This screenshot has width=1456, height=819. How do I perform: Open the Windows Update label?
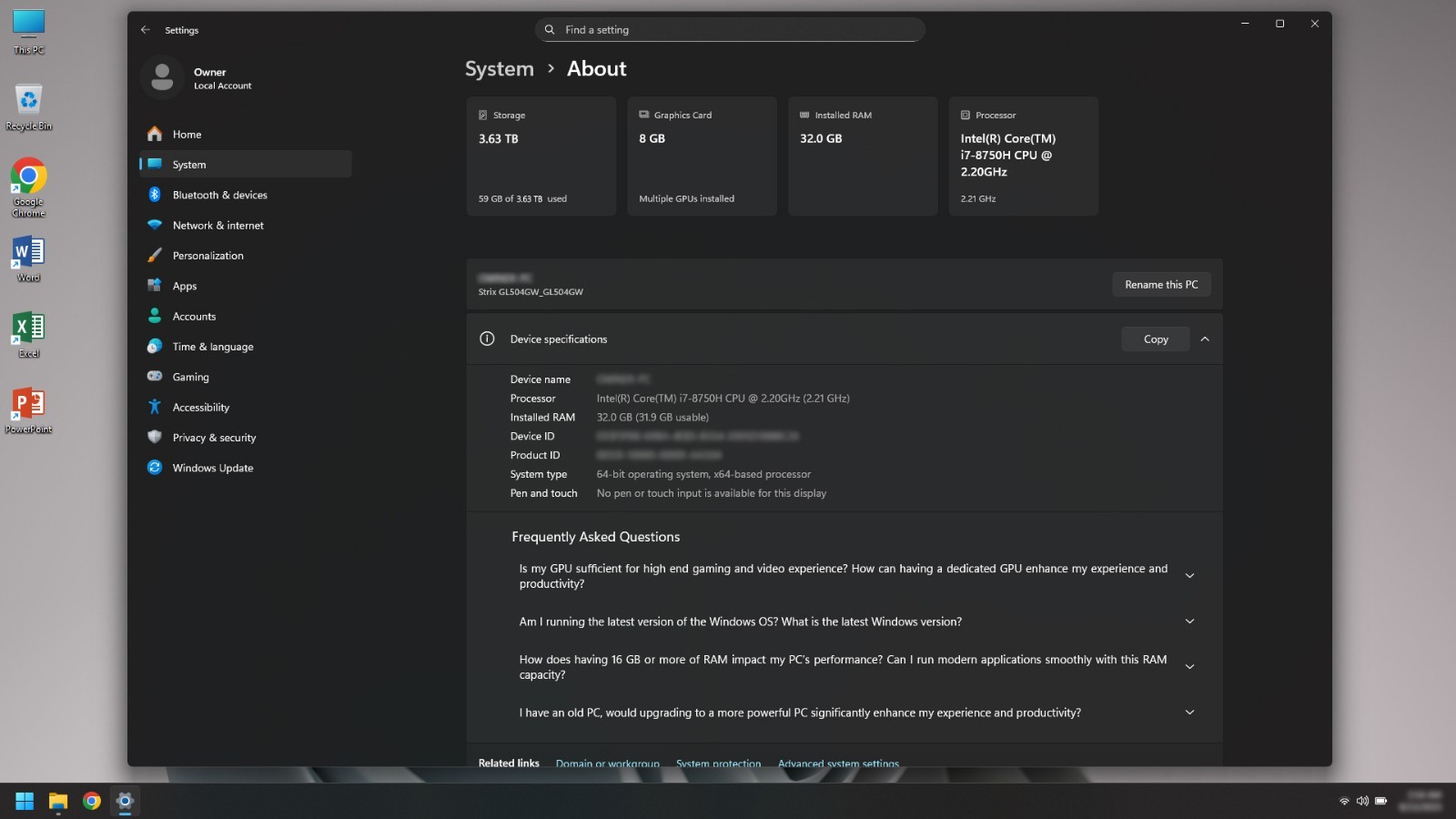213,468
